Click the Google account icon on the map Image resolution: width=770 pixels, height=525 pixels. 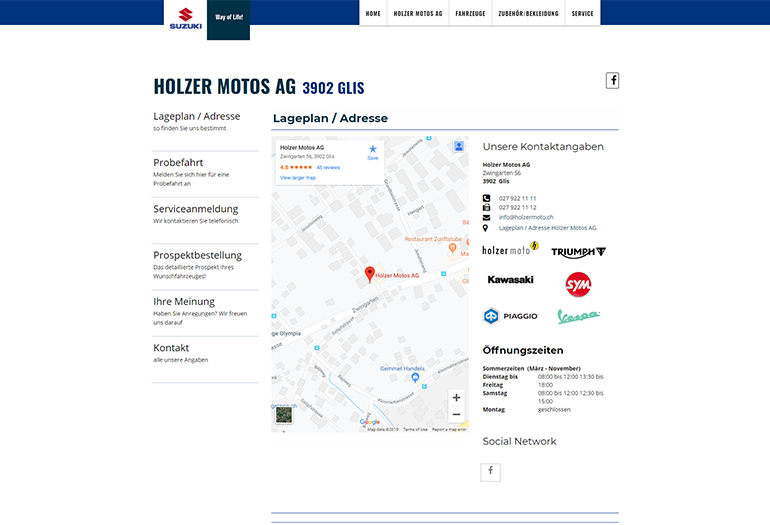[x=459, y=146]
